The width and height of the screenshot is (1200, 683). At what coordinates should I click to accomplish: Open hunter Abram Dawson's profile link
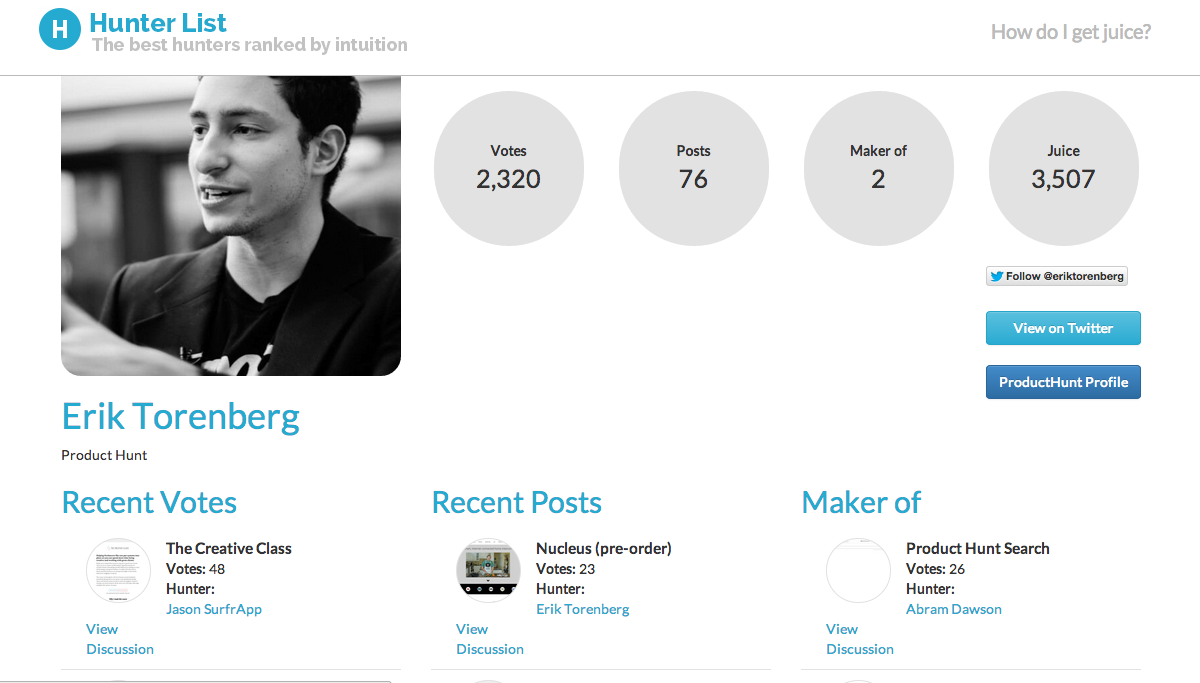click(954, 609)
